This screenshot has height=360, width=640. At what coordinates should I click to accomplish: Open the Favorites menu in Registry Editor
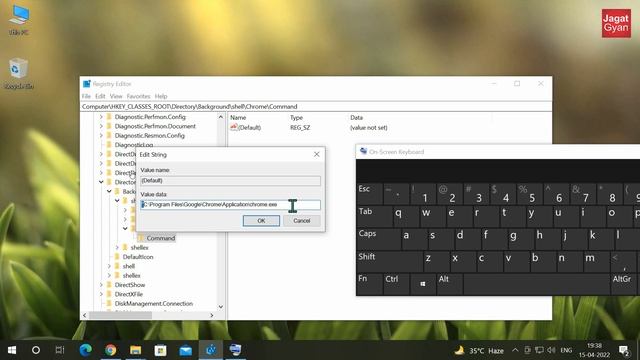[x=138, y=96]
